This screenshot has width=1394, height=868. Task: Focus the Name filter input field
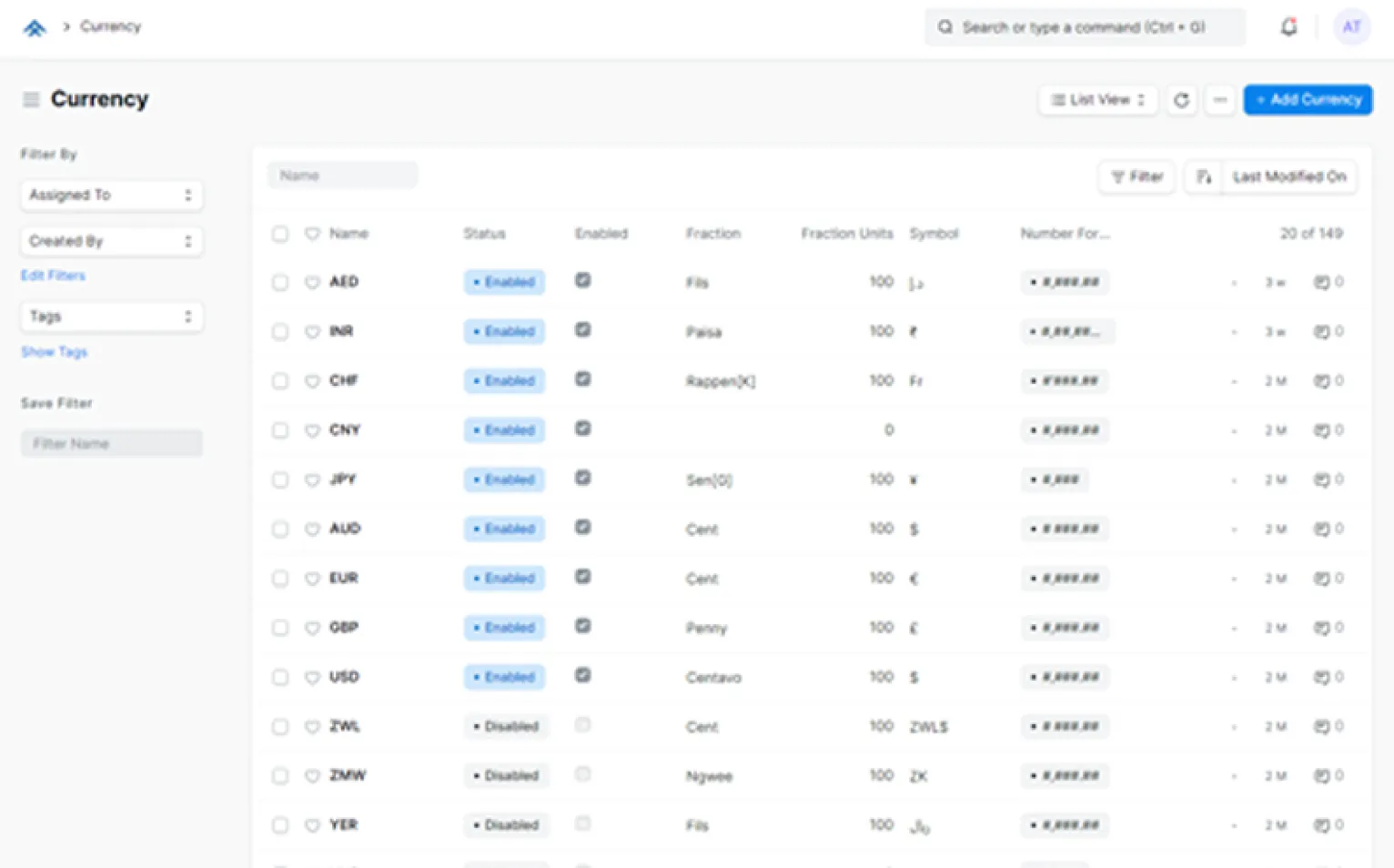pos(342,176)
